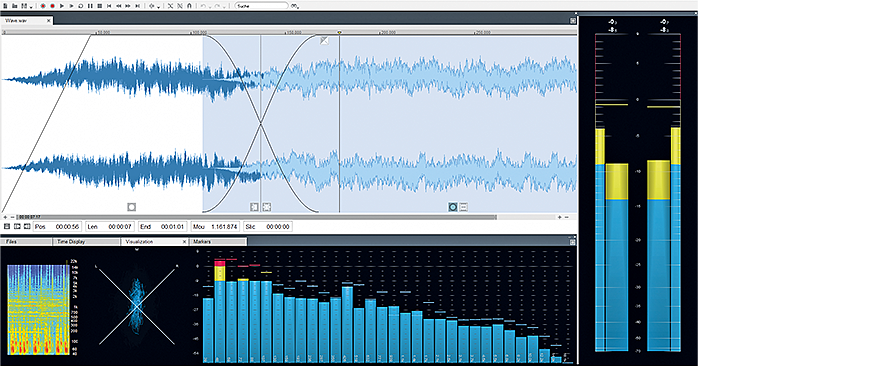This screenshot has width=870, height=366.
Task: Toggle the snap magnet icon
Action: (x=189, y=6)
